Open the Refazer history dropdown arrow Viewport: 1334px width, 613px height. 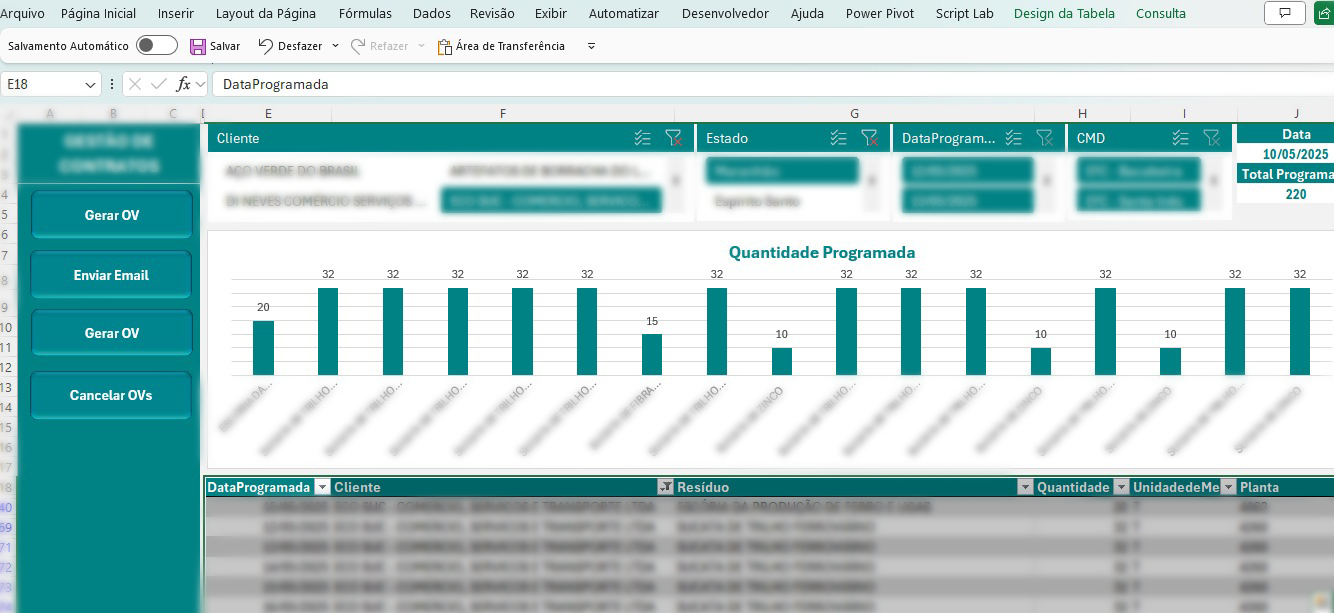(x=421, y=46)
